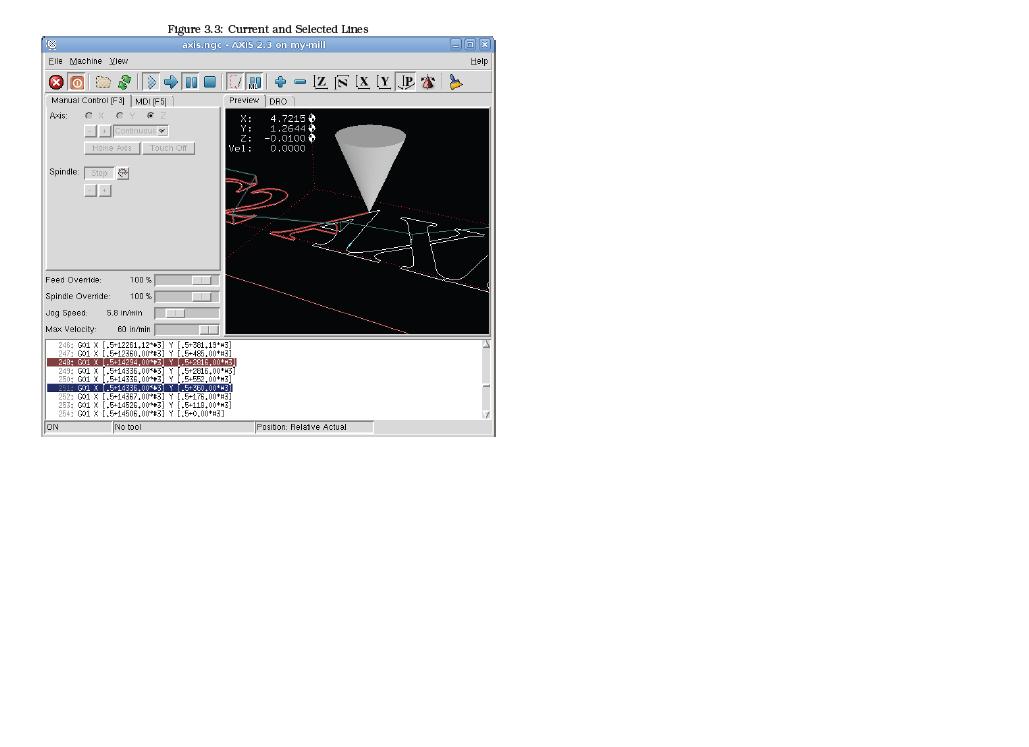Open the File menu
This screenshot has width=1029, height=747.
[55, 61]
